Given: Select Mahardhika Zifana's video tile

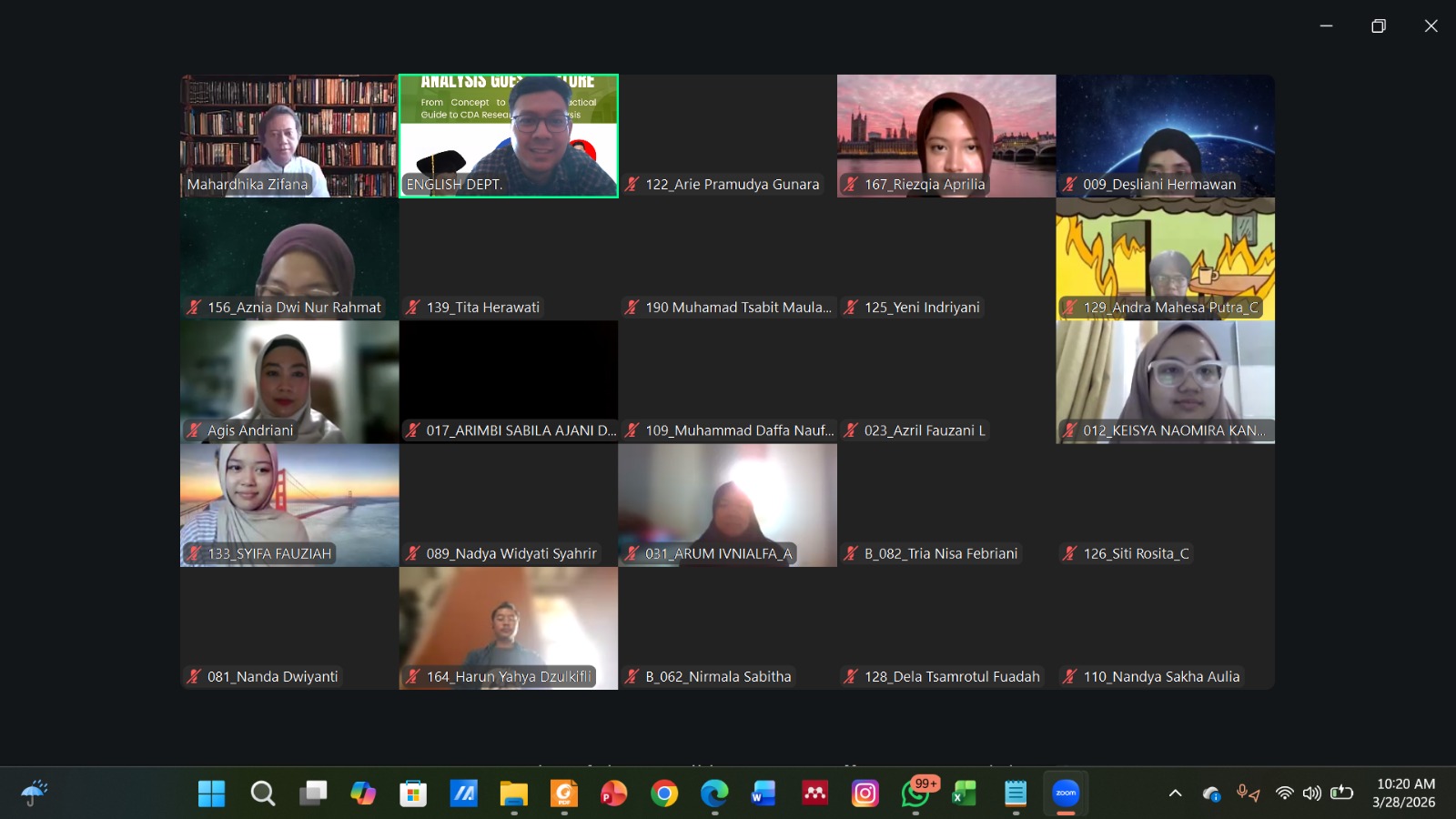Looking at the screenshot, I should click(x=289, y=135).
